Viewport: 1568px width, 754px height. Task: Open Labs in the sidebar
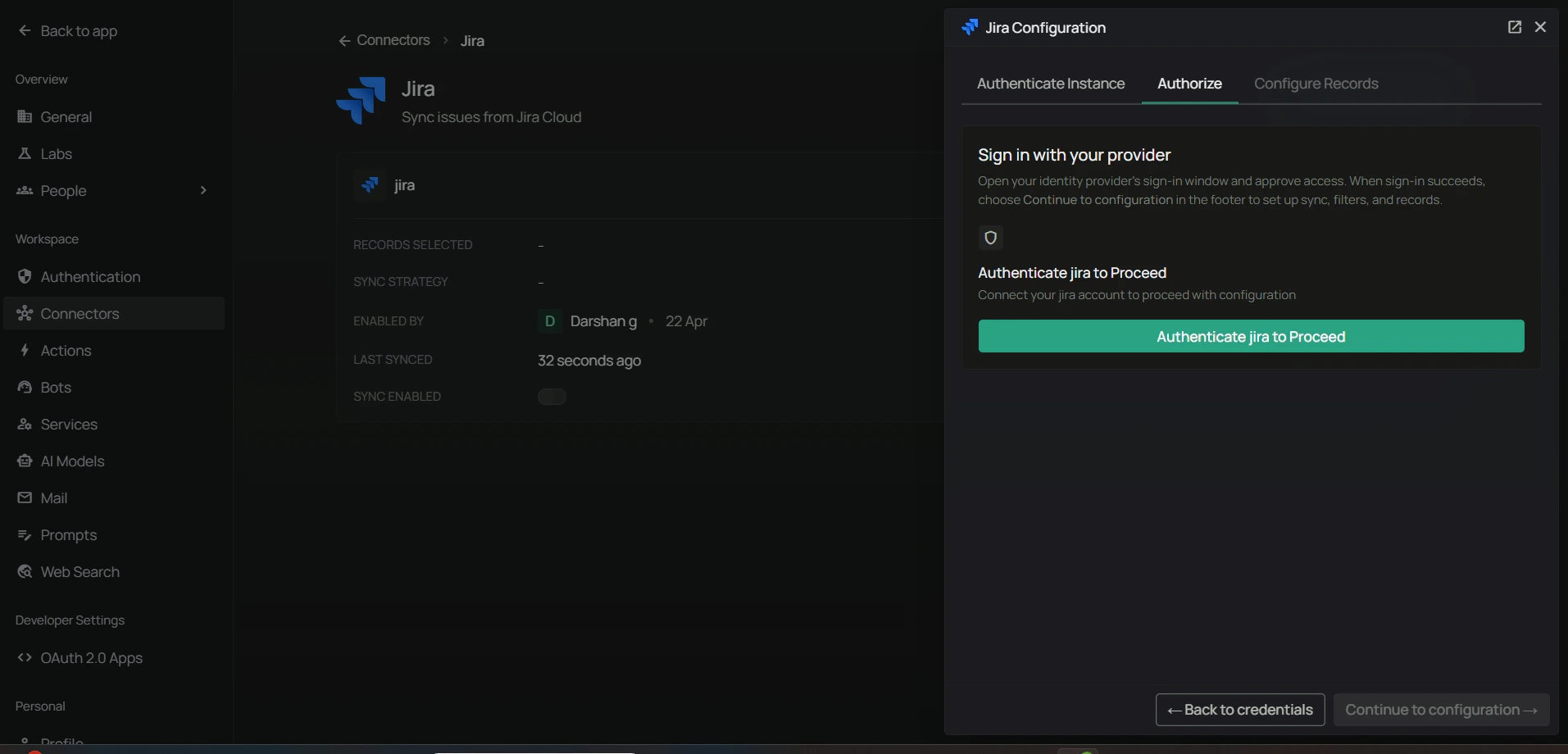pyautogui.click(x=114, y=153)
